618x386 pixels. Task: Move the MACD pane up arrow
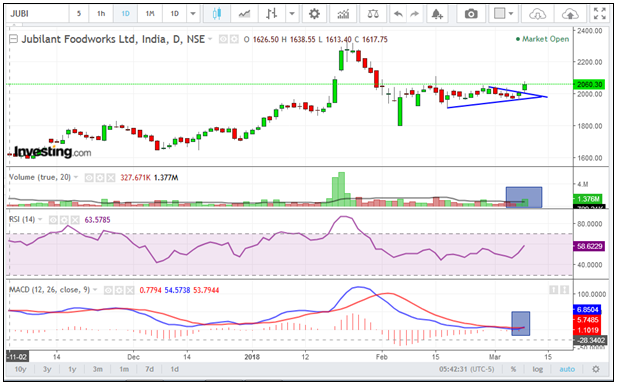[x=554, y=290]
